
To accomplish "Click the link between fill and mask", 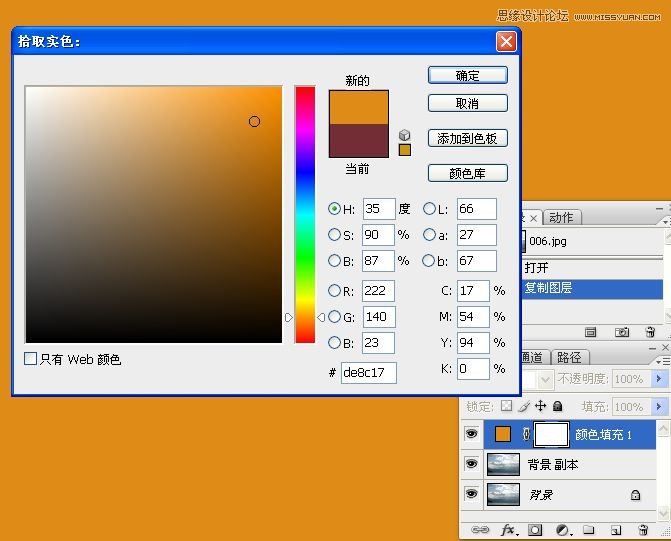I will coord(526,434).
